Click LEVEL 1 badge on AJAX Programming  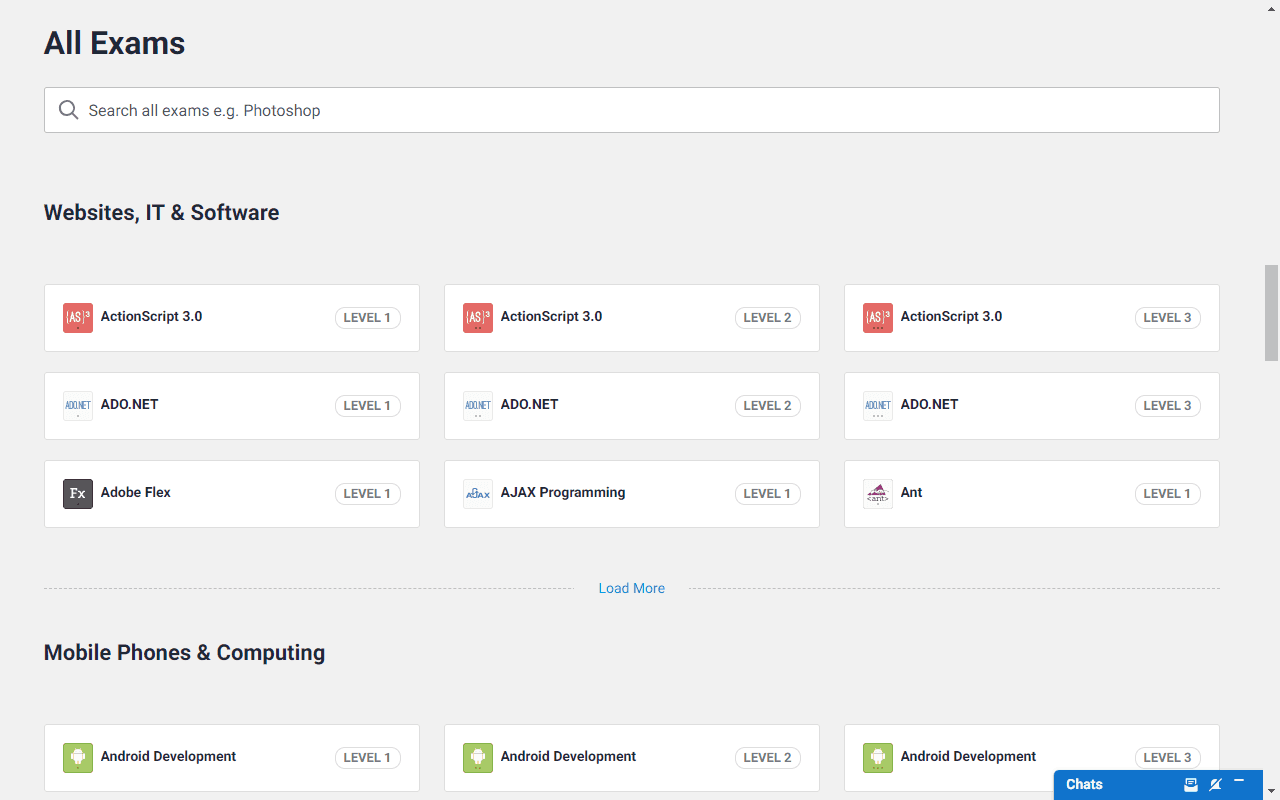pos(768,494)
